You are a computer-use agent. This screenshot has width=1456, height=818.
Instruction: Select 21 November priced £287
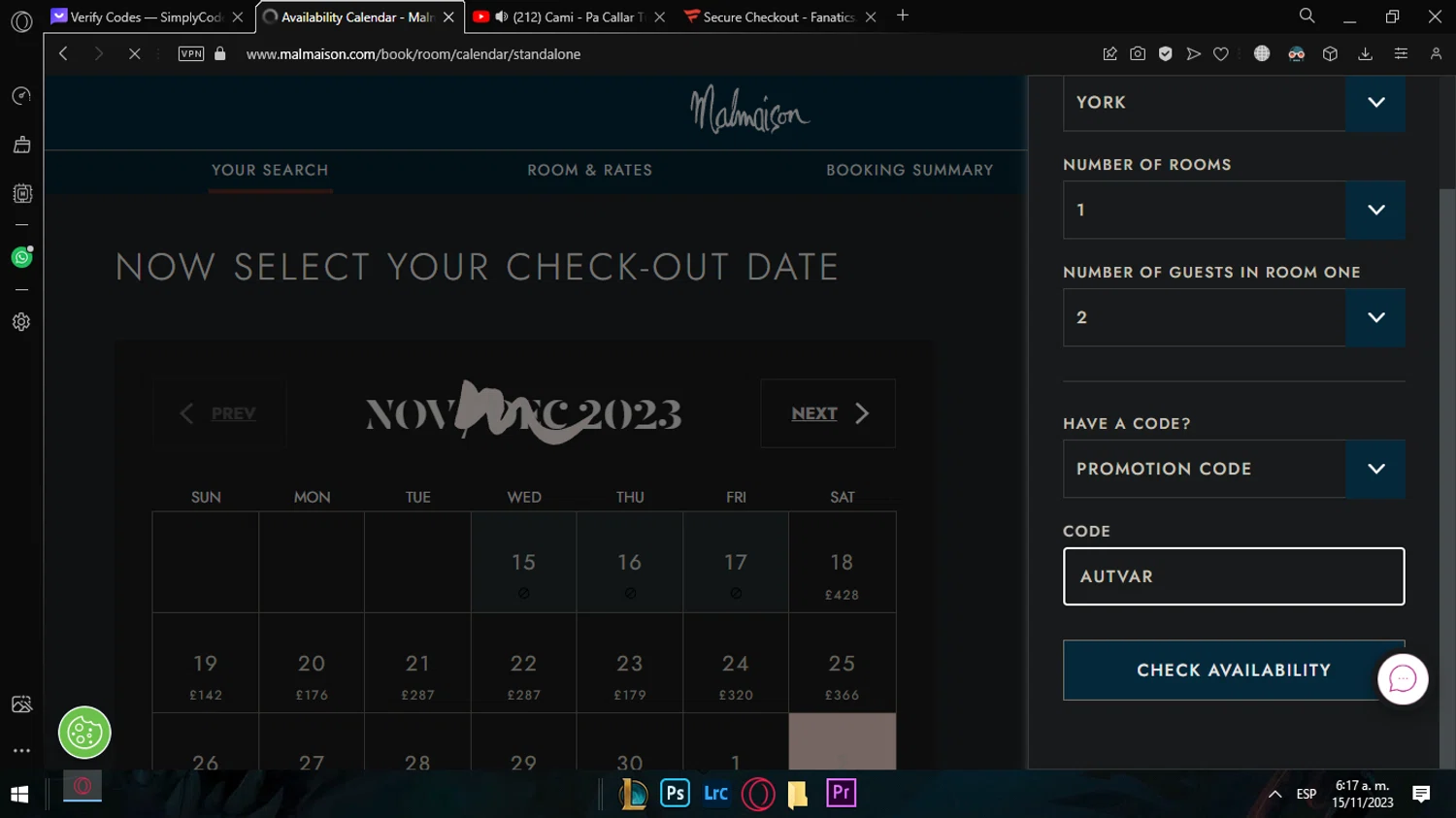(417, 663)
